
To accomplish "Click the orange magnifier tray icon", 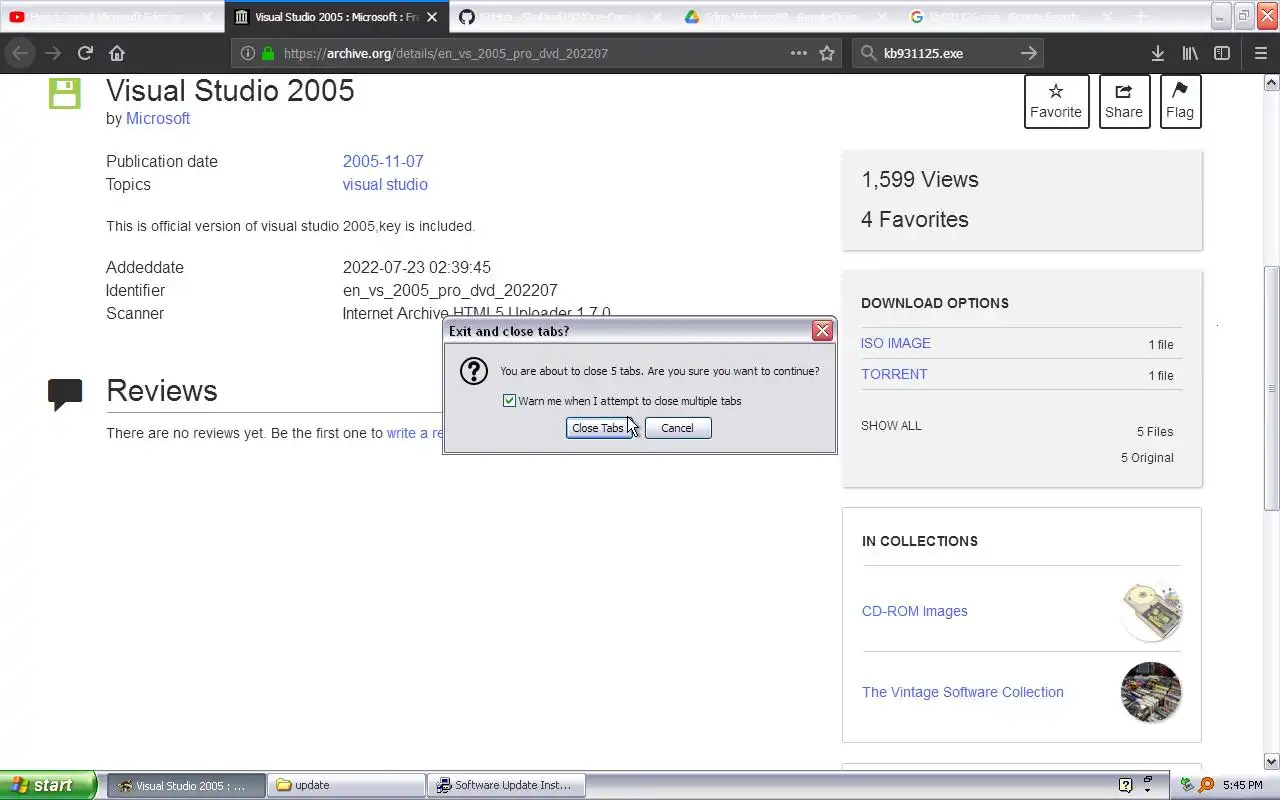I will [1206, 785].
